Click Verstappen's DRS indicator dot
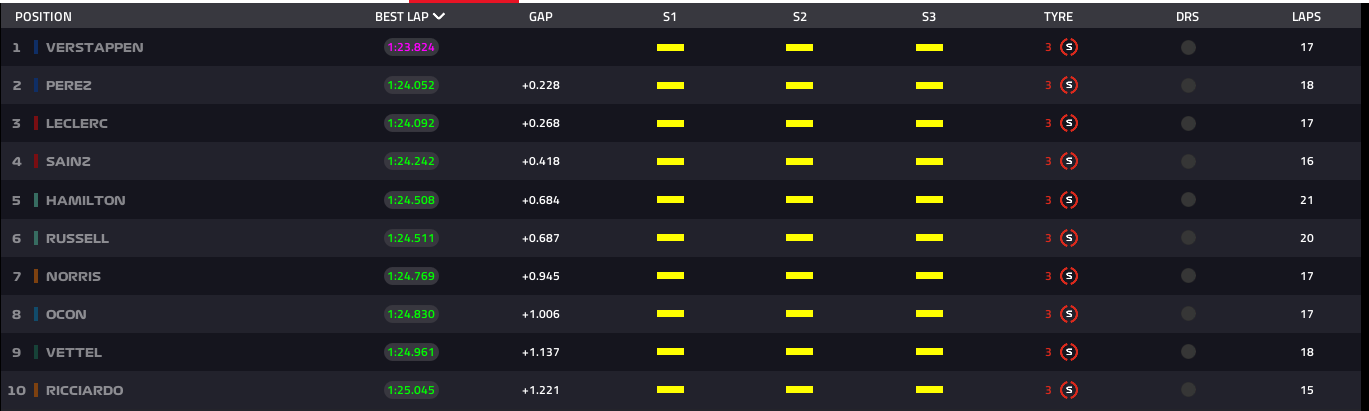 point(1188,47)
